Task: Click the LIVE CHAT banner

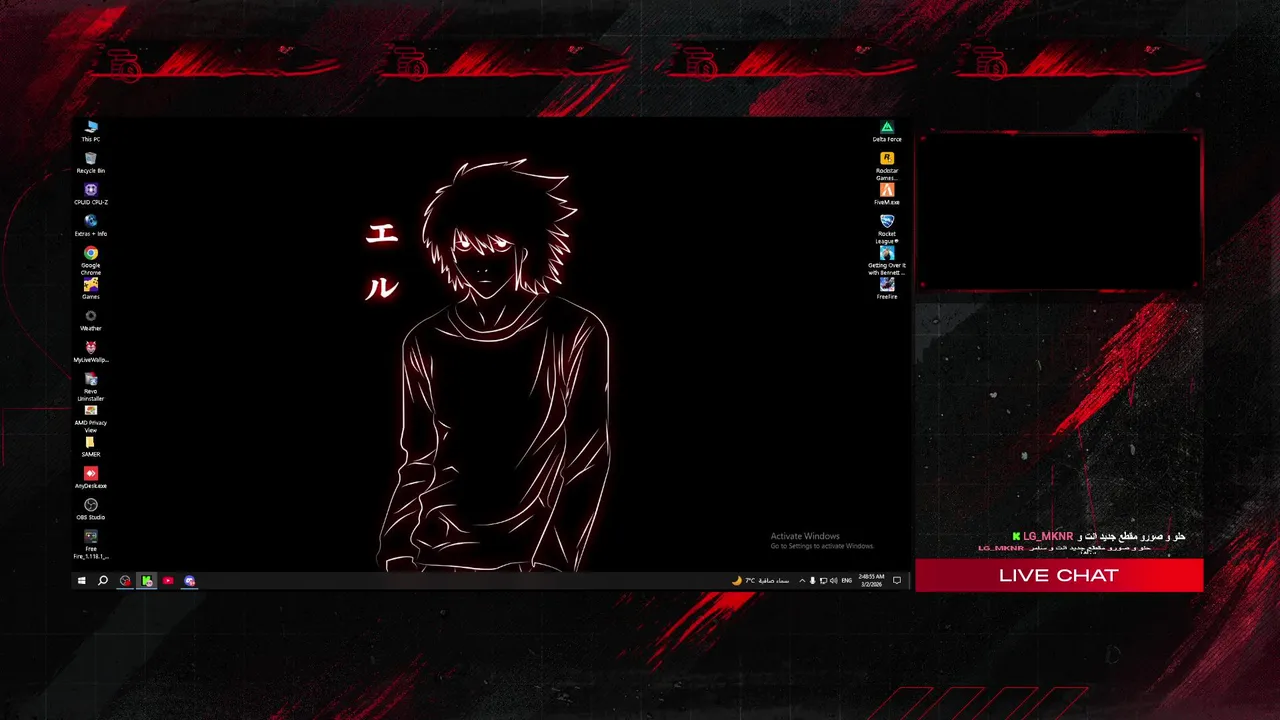Action: pos(1059,575)
